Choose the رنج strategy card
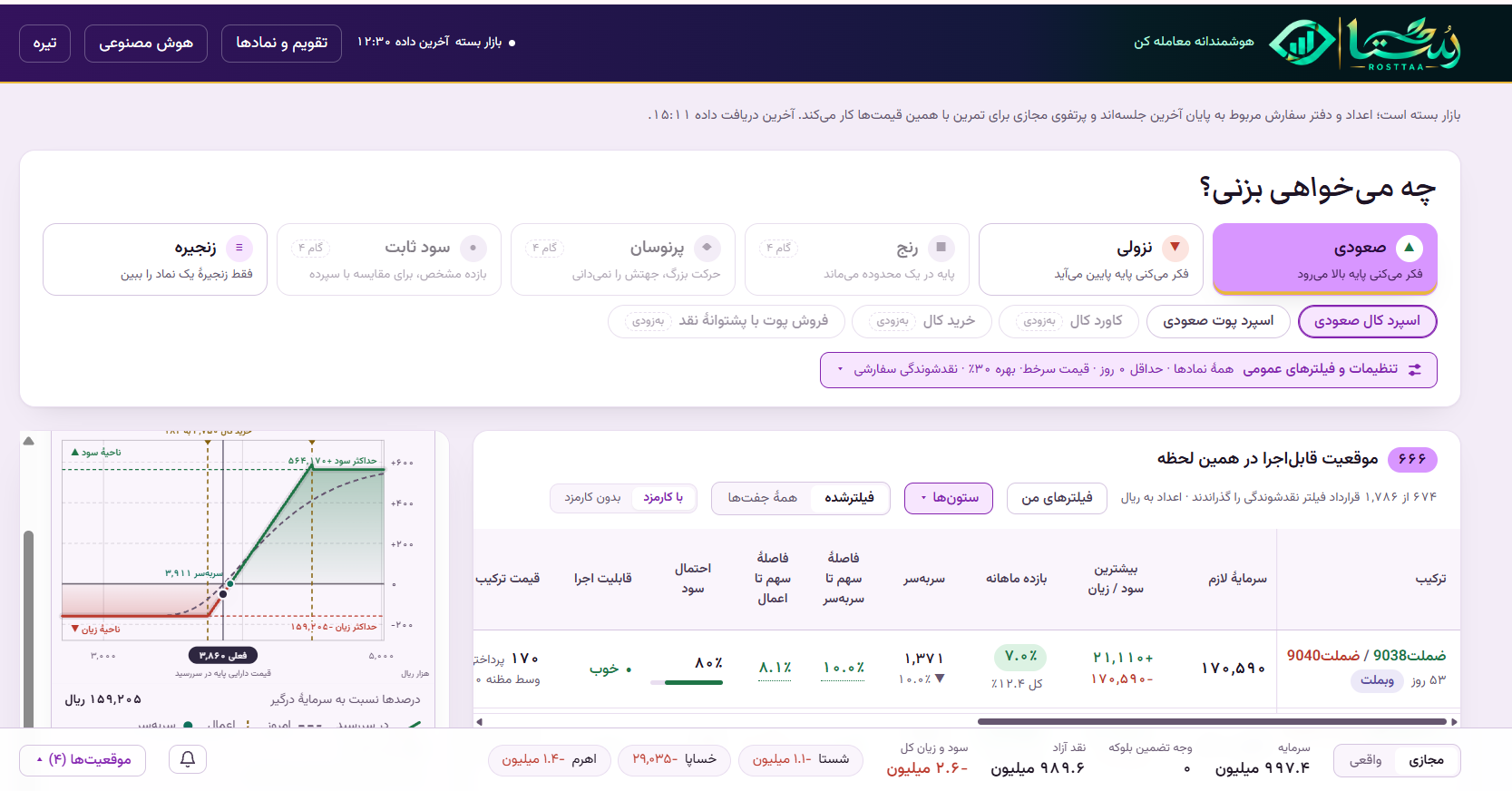1512x791 pixels. coord(857,259)
